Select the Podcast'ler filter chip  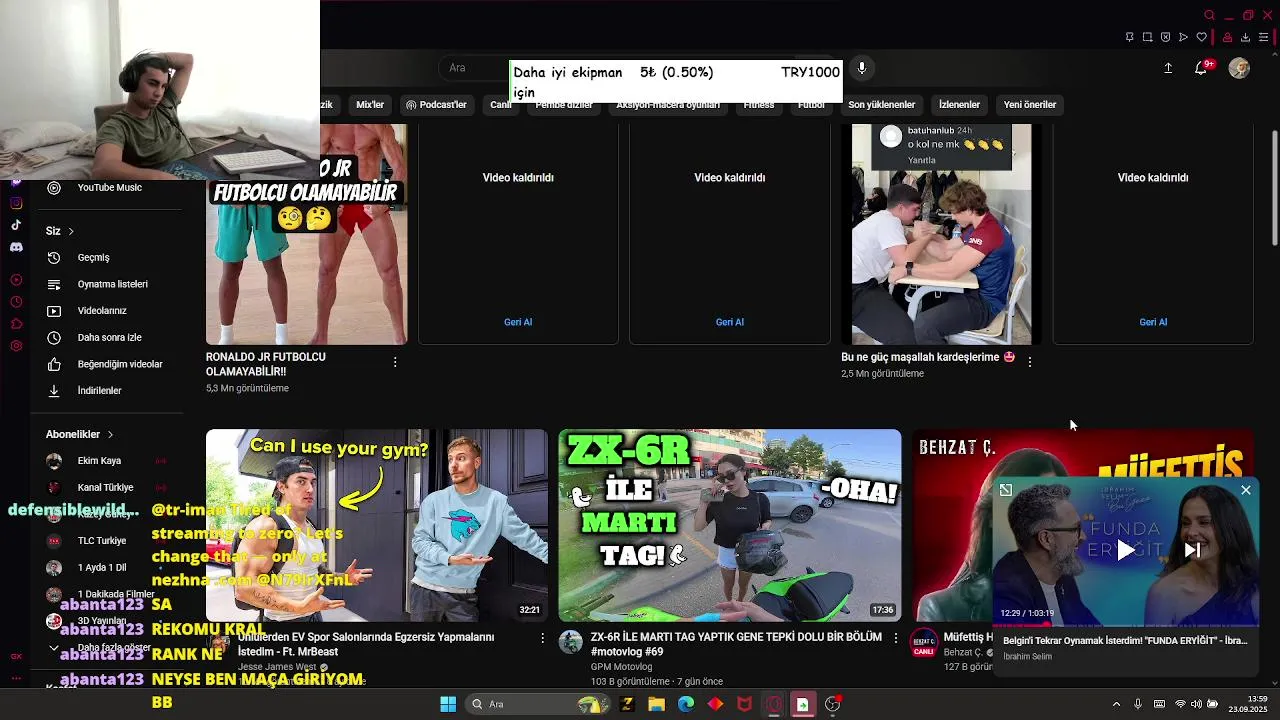pyautogui.click(x=436, y=105)
